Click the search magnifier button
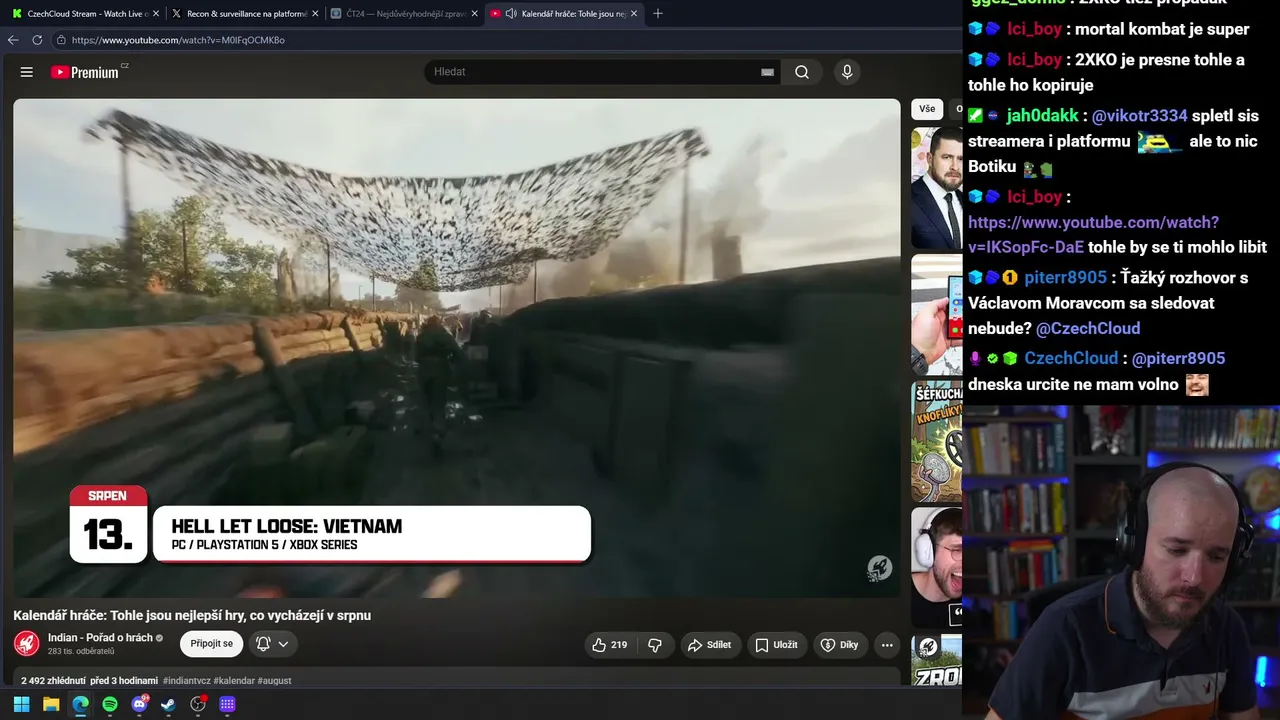This screenshot has height=720, width=1280. point(802,72)
